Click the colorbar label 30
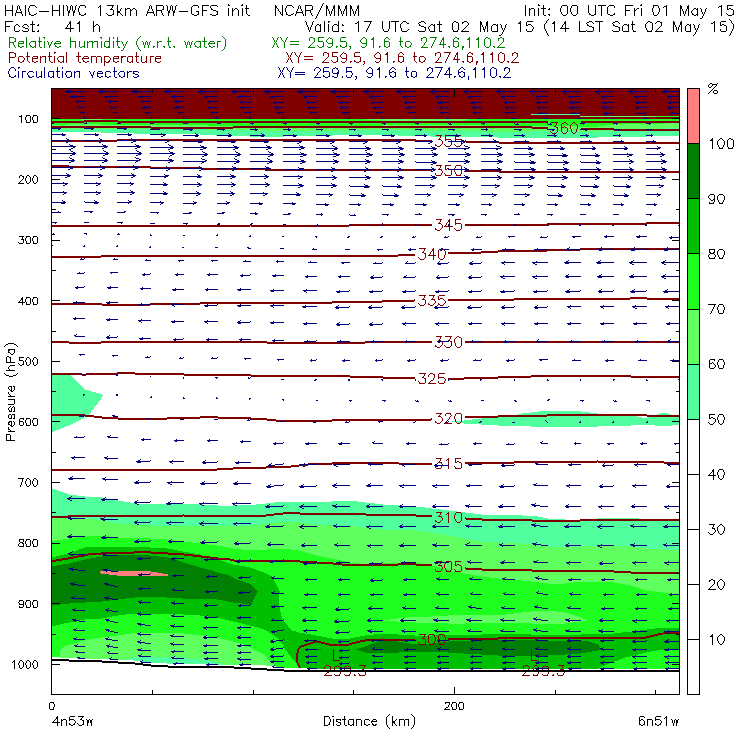The image size is (740, 740). tap(716, 530)
